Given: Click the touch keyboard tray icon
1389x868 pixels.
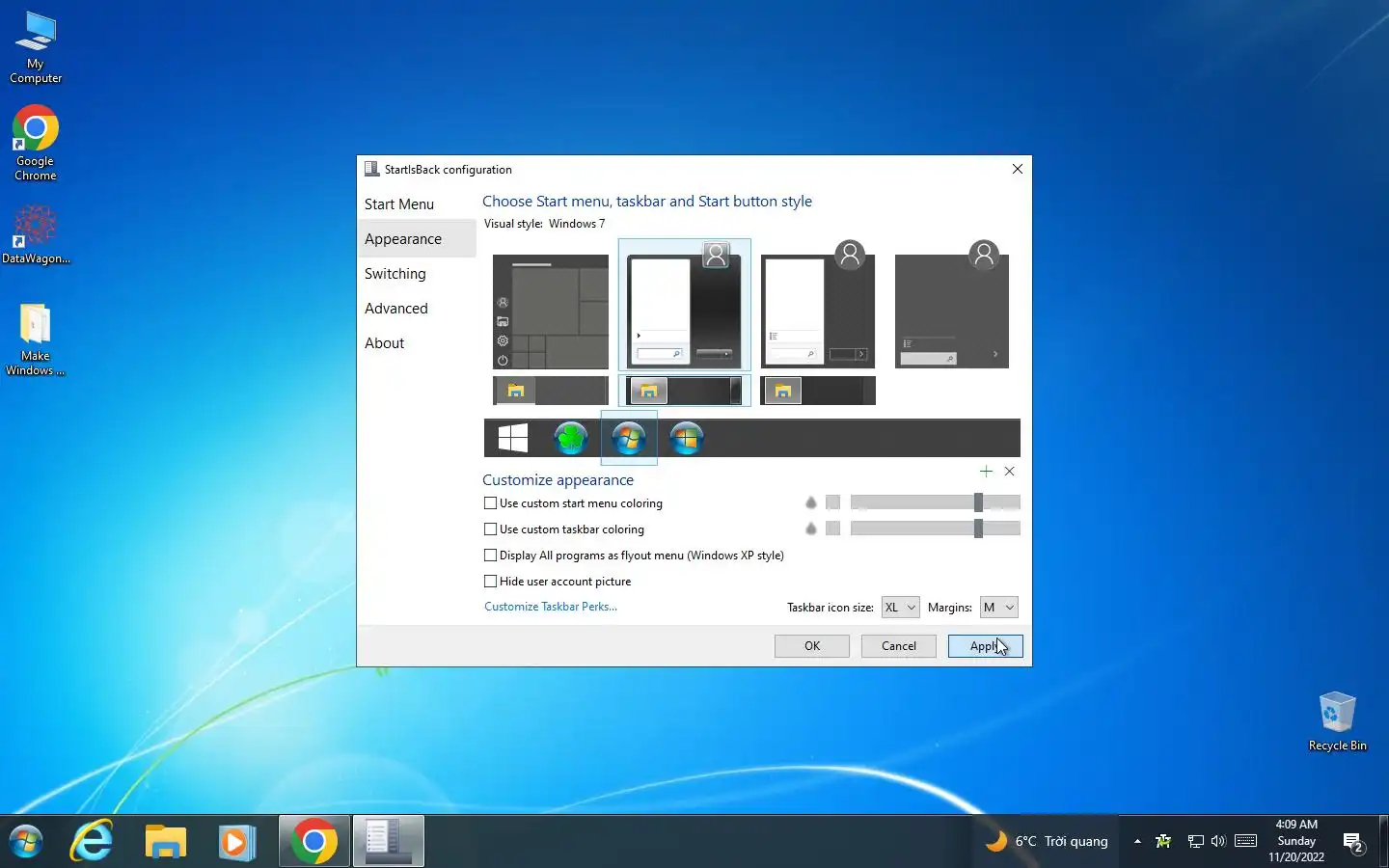Looking at the screenshot, I should [x=1246, y=841].
